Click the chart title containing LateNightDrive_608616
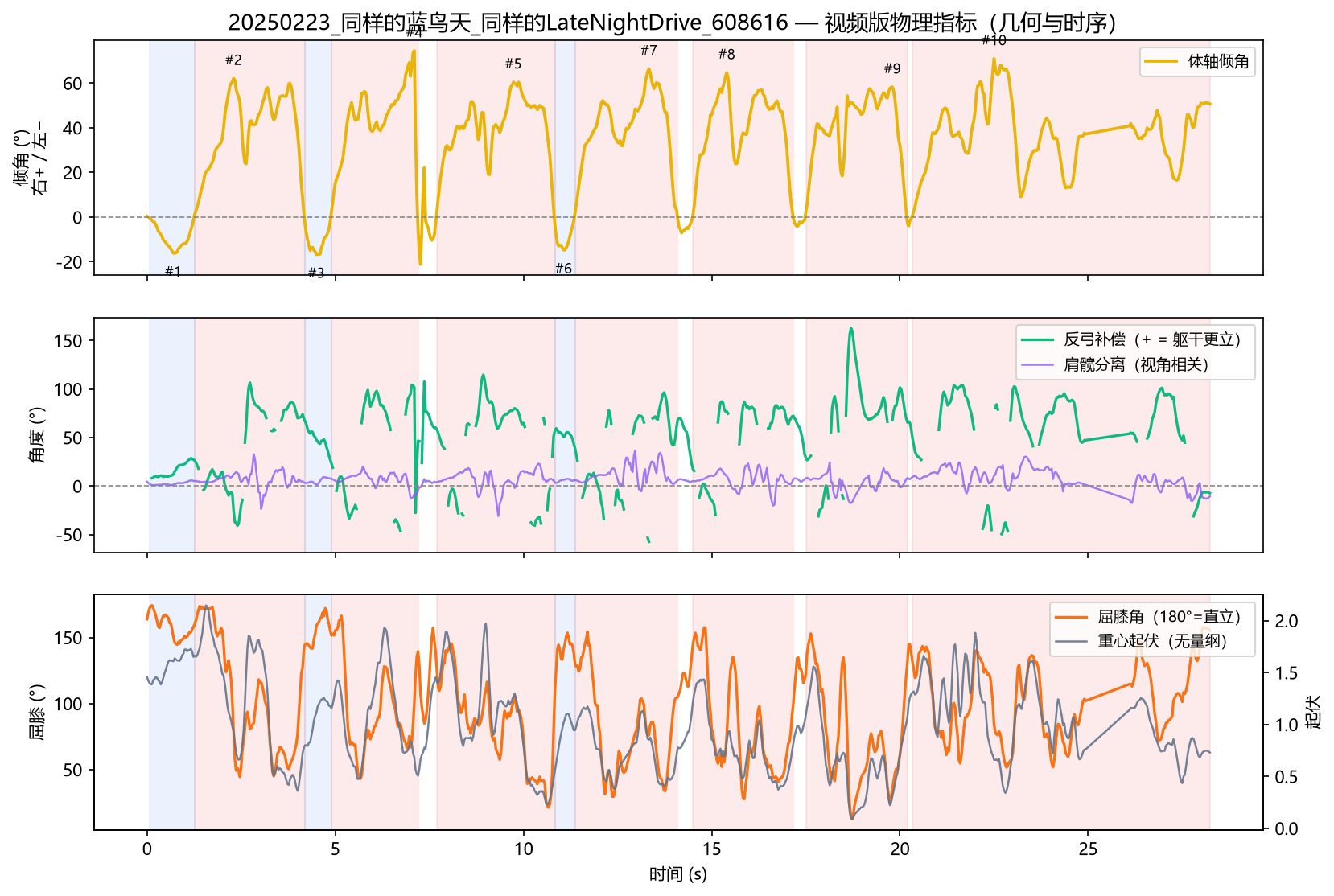The height and width of the screenshot is (896, 1334). point(672,22)
